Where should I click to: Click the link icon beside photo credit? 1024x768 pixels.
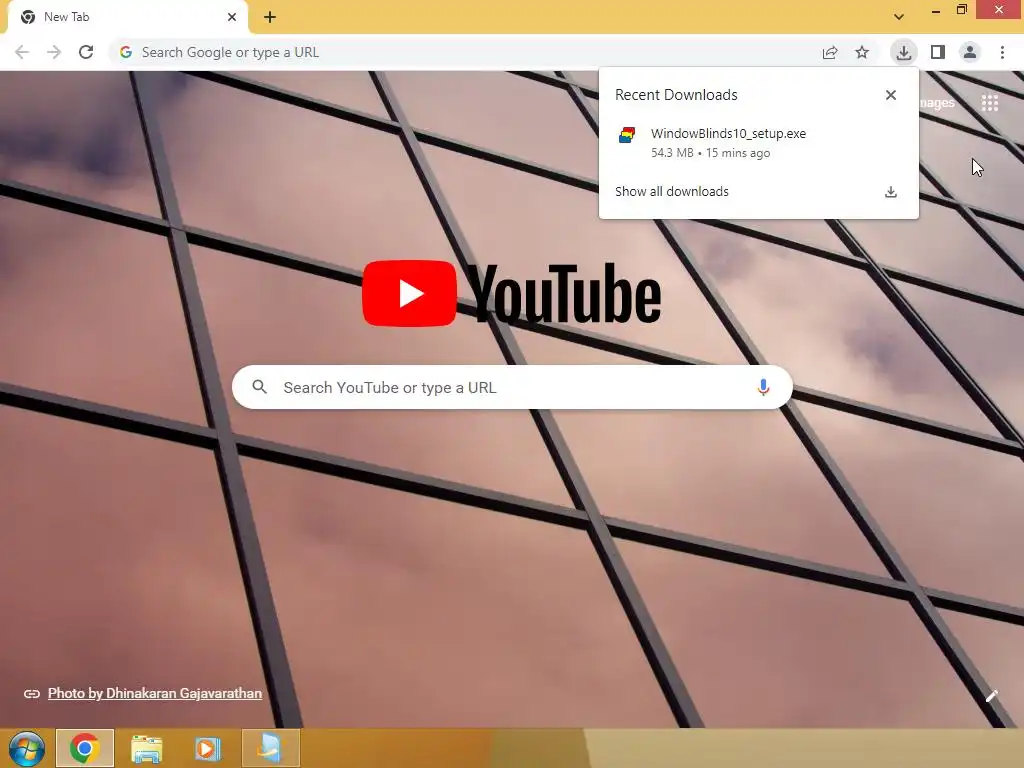point(32,694)
